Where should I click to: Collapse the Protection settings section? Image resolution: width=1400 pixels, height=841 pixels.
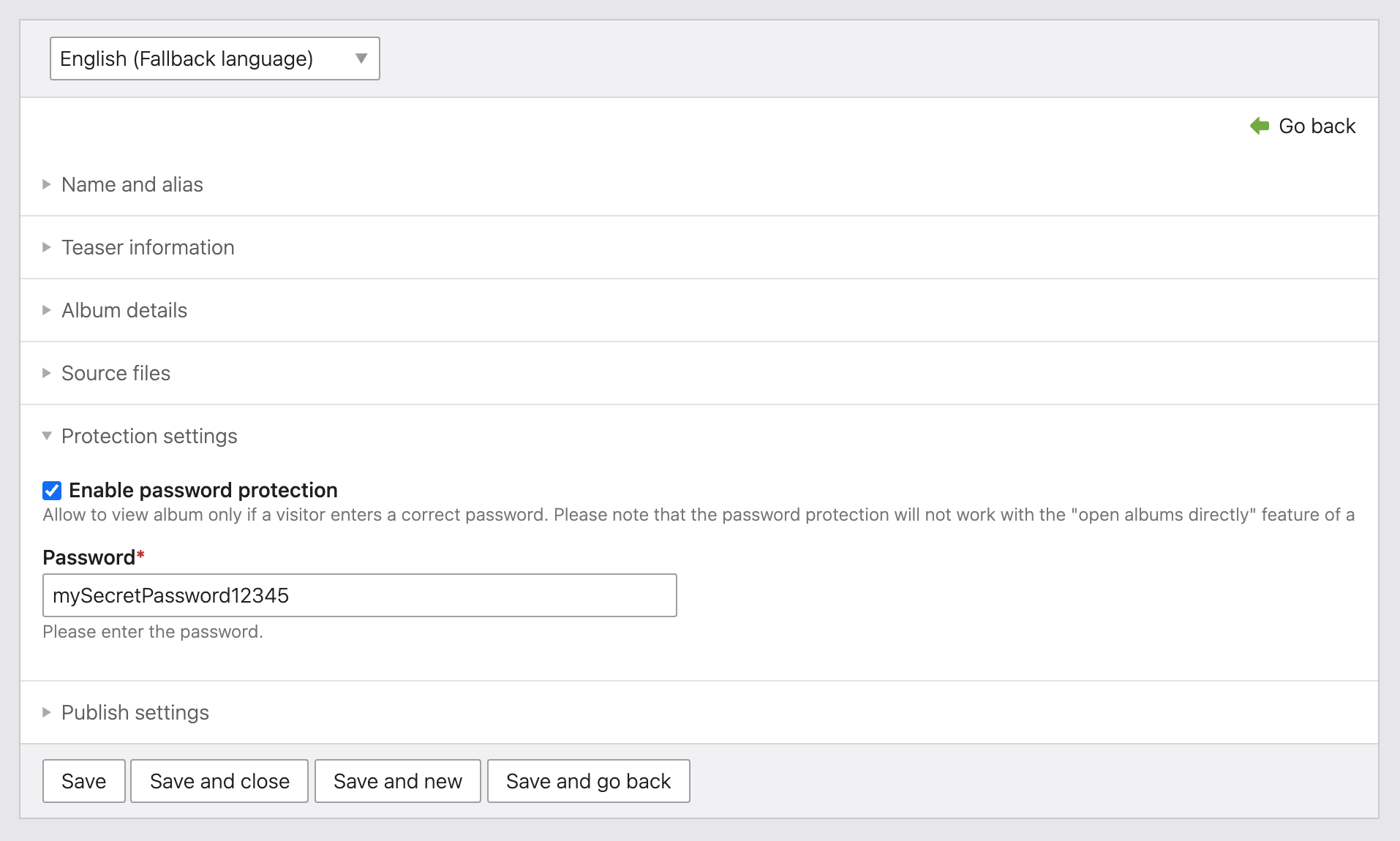point(149,436)
